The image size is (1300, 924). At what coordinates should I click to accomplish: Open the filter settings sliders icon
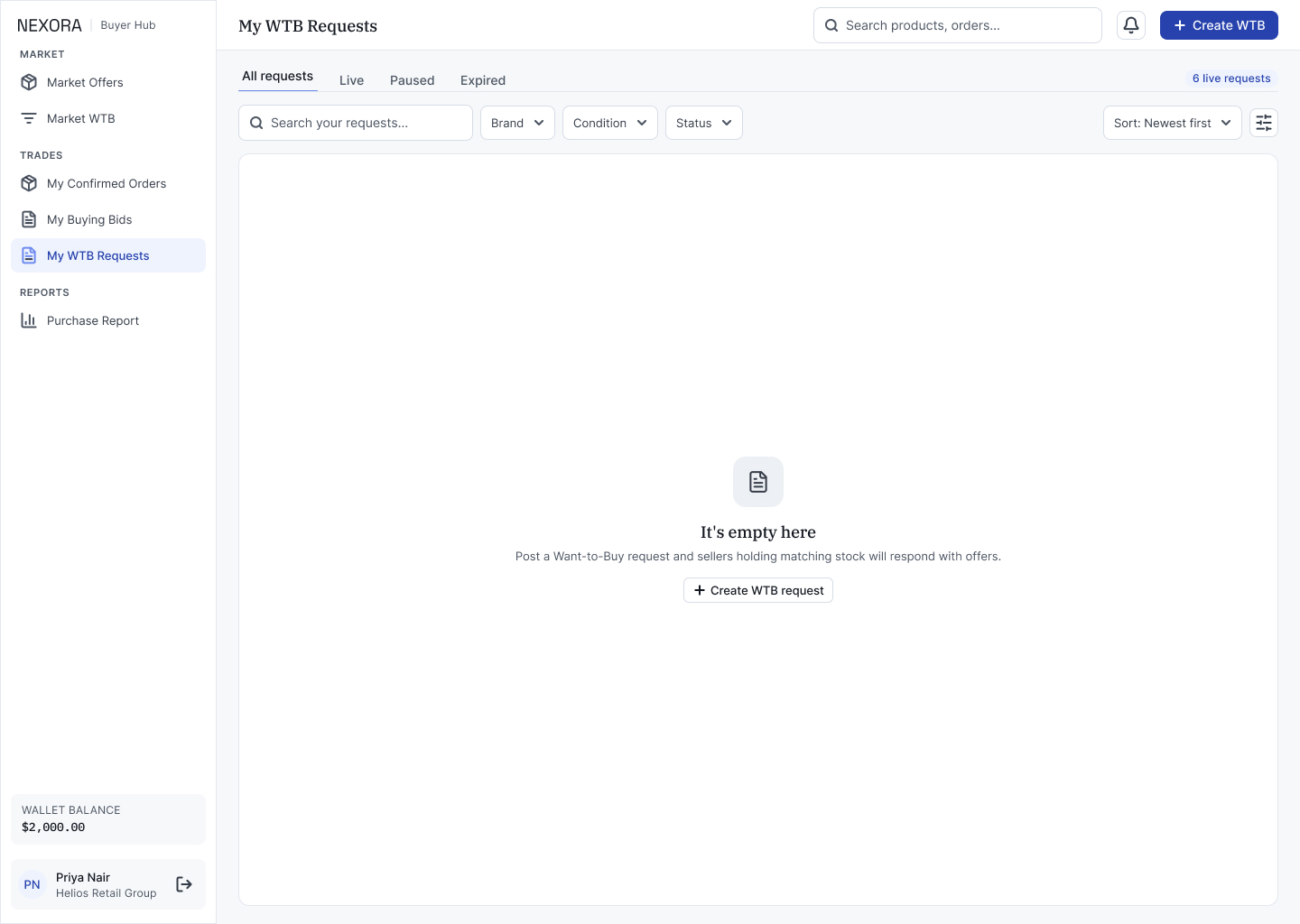click(x=1264, y=123)
